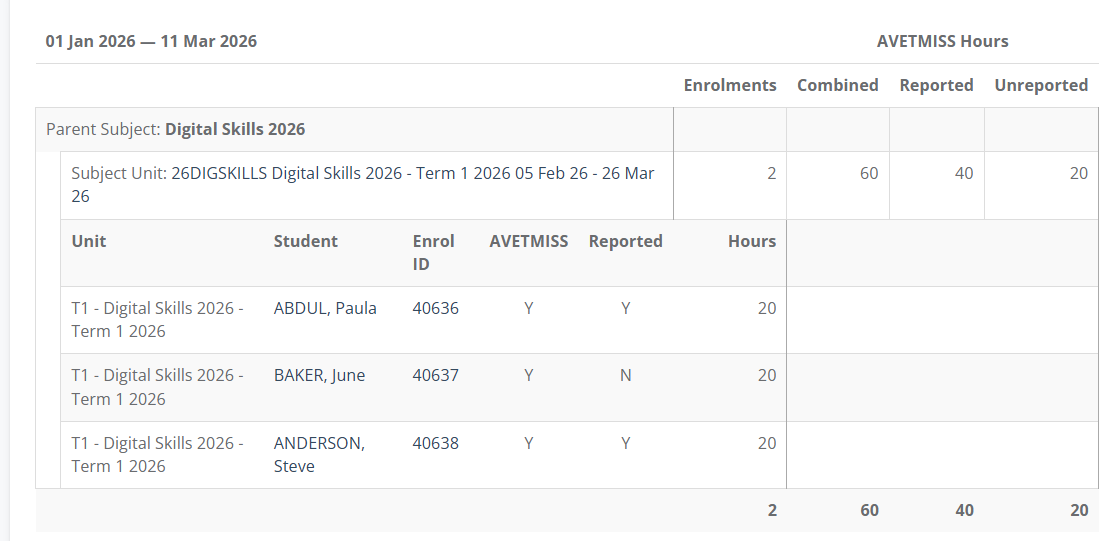
Task: Click enrol ID 40636
Action: tap(435, 308)
